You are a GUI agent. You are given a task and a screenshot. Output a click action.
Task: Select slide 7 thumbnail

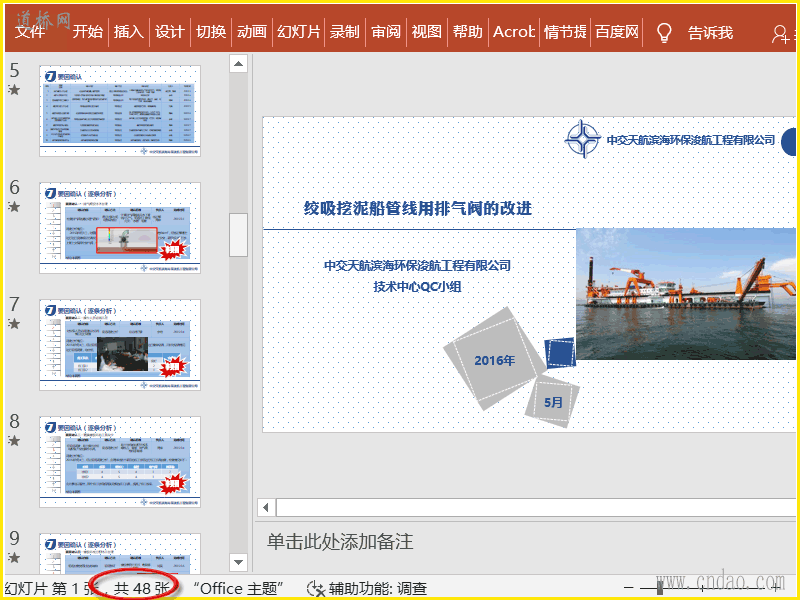pyautogui.click(x=120, y=344)
